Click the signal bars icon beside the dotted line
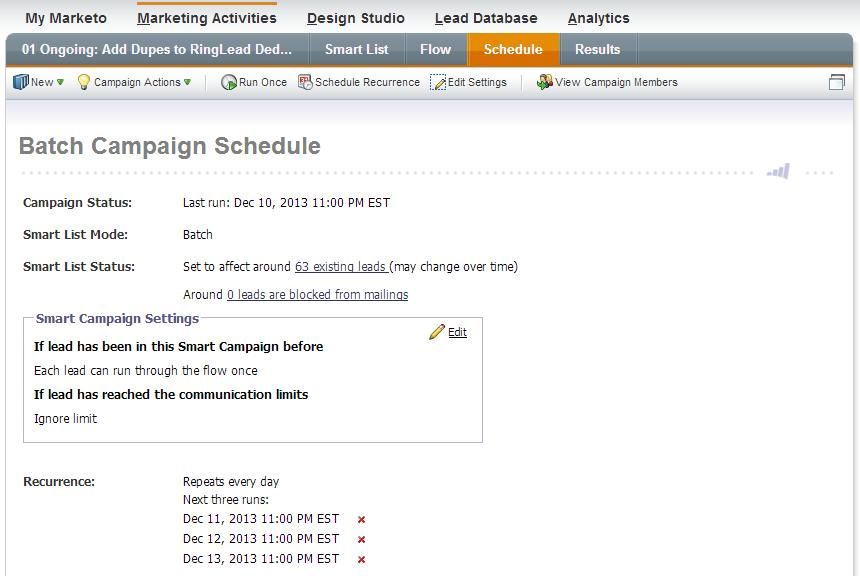The width and height of the screenshot is (860, 576). coord(778,172)
